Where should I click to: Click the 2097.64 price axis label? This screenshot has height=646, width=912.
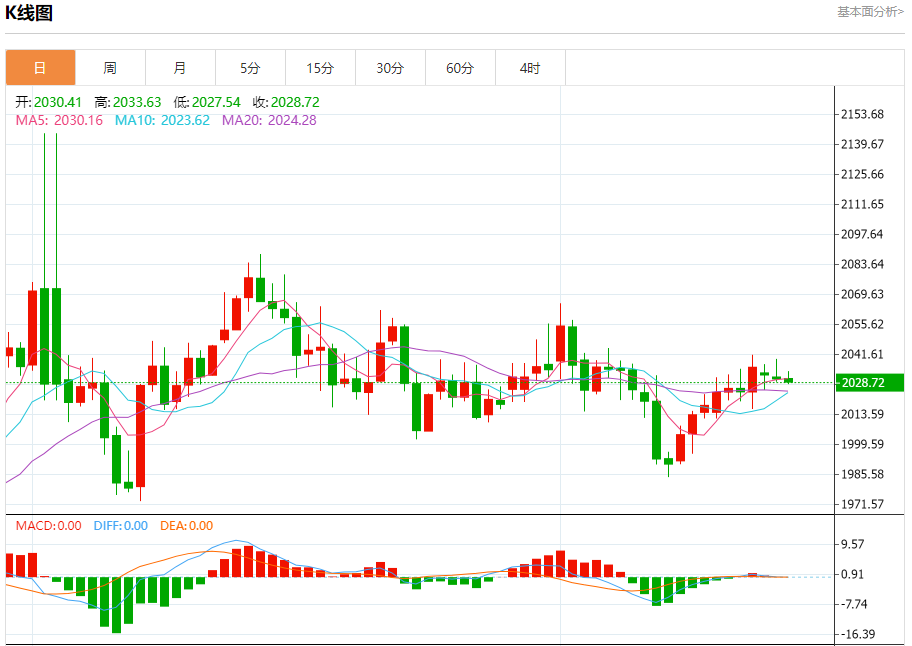point(863,234)
